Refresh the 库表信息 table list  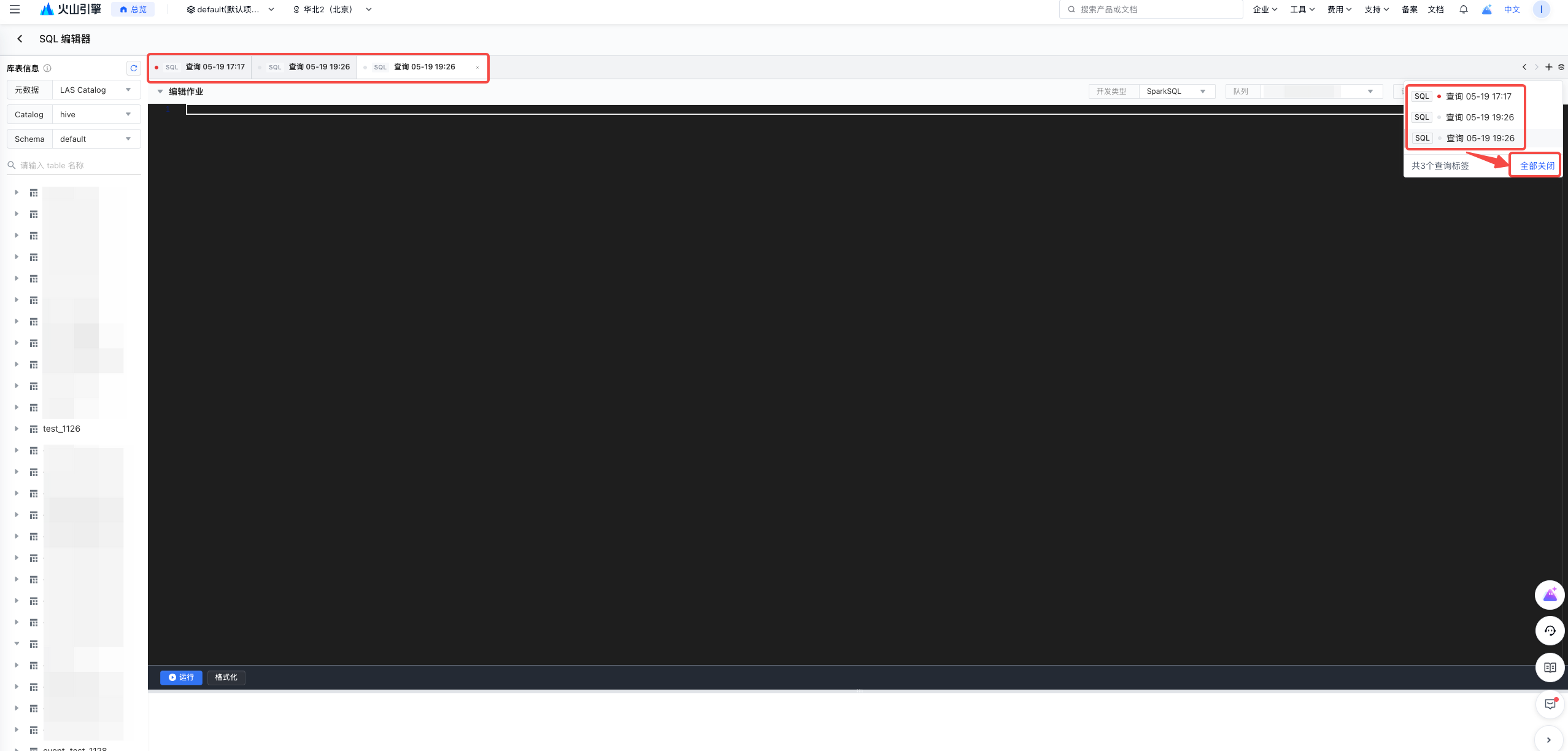coord(134,68)
